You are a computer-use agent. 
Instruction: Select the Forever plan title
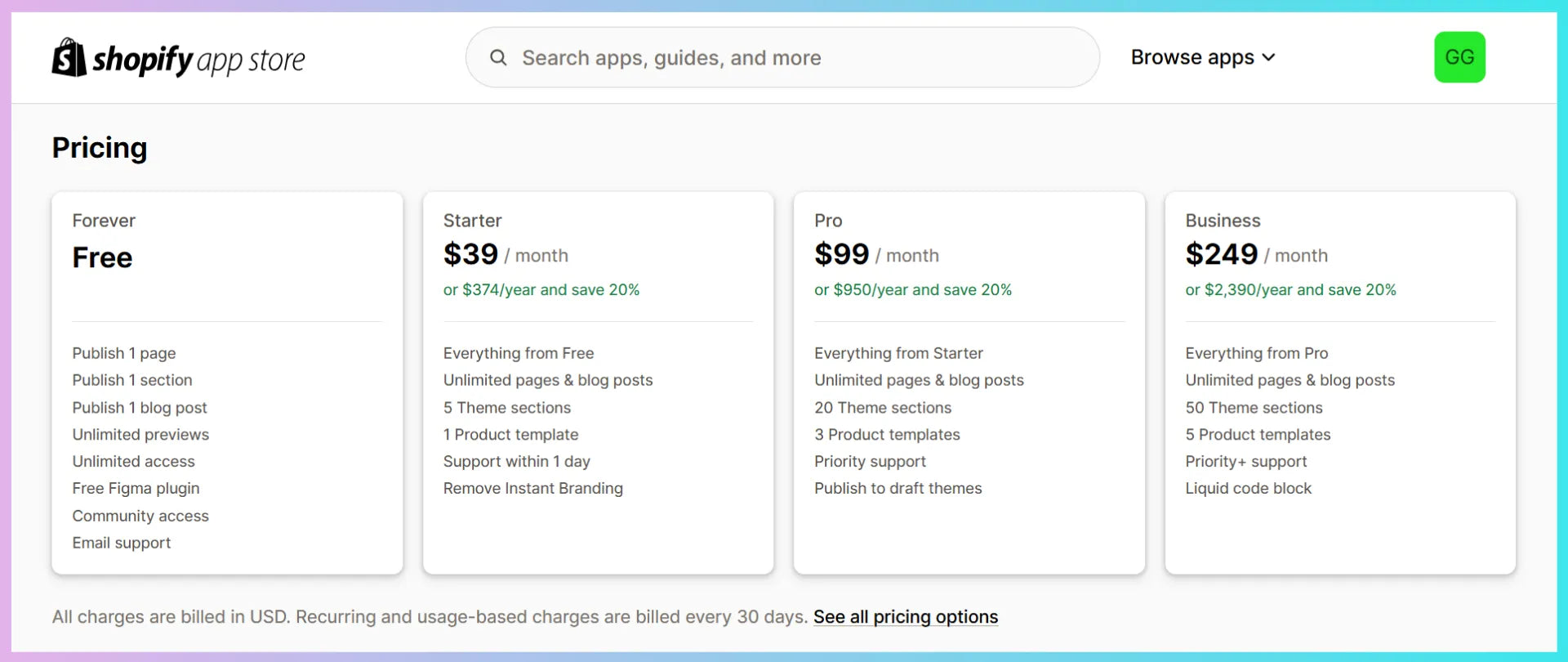(x=104, y=221)
